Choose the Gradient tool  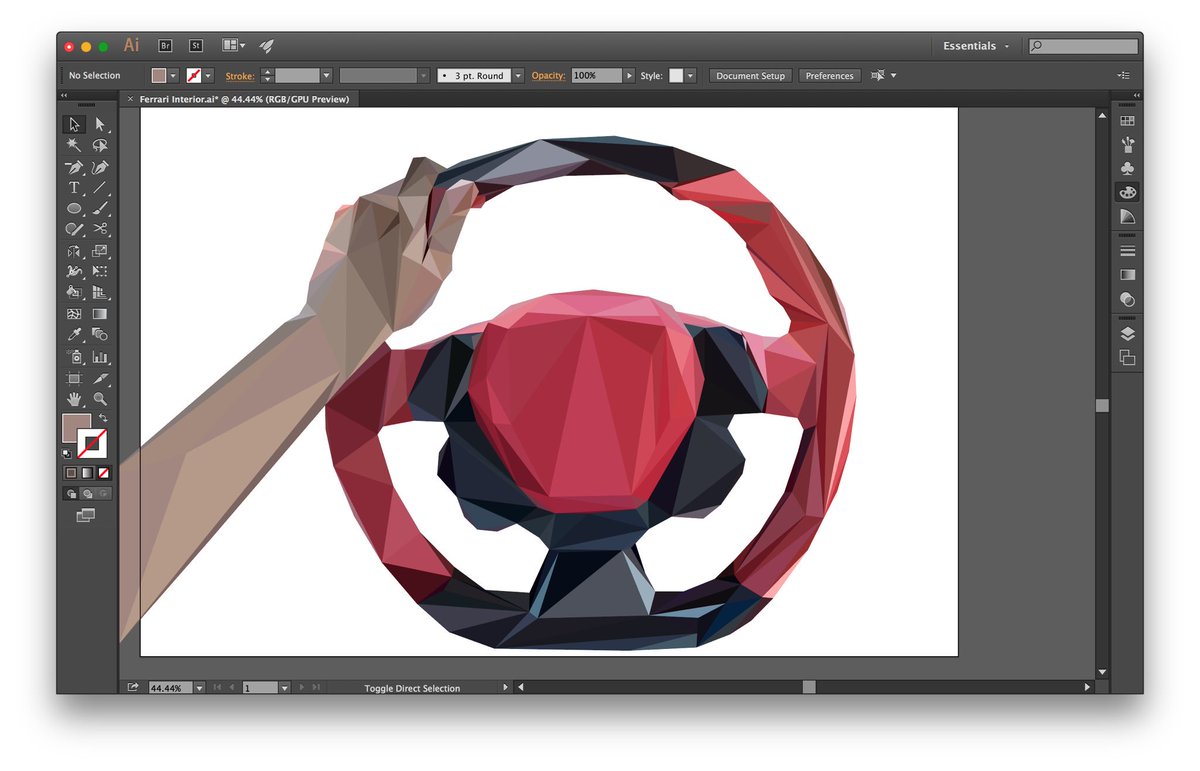[100, 314]
